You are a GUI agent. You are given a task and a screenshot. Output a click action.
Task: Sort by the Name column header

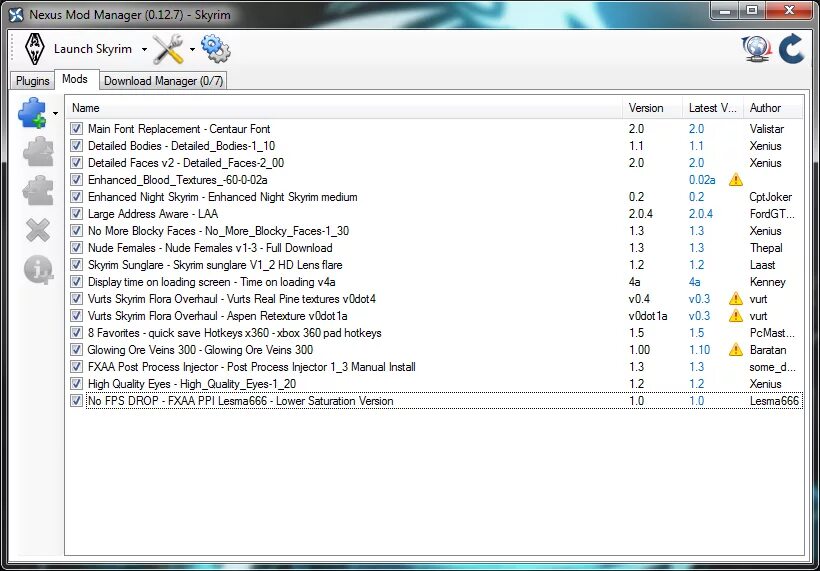tap(344, 108)
